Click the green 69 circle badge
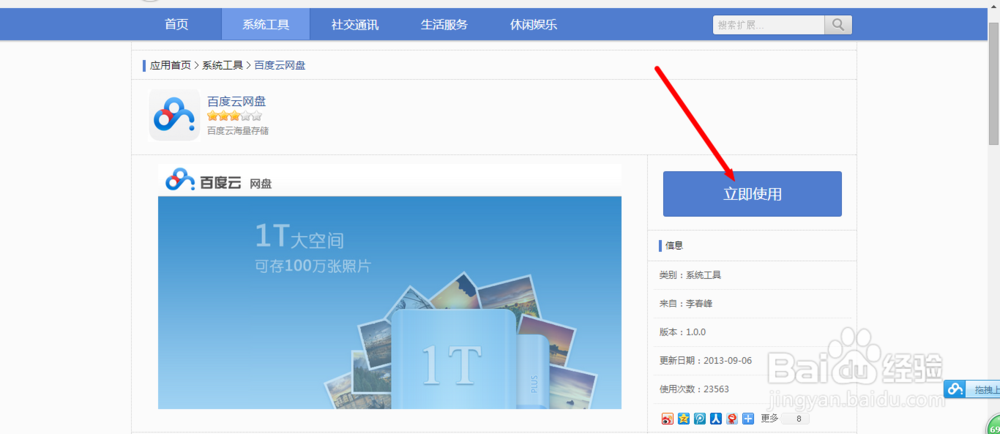The image size is (1000, 434). [994, 426]
